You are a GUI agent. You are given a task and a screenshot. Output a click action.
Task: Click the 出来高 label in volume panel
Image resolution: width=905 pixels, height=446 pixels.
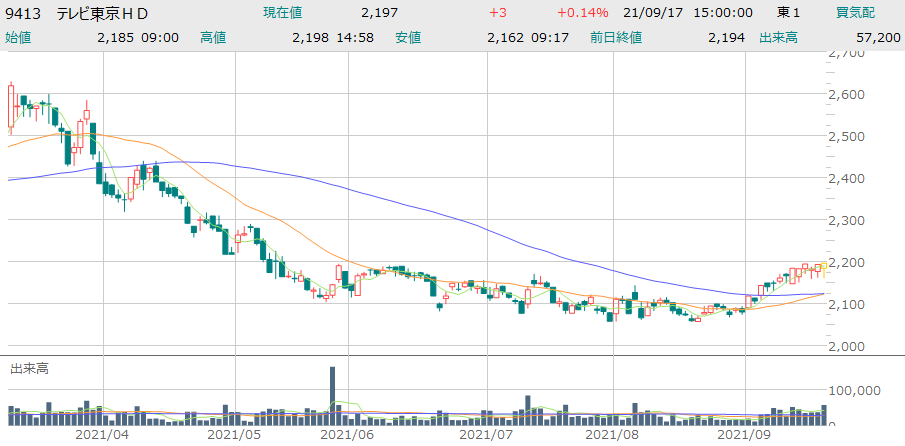[x=28, y=369]
